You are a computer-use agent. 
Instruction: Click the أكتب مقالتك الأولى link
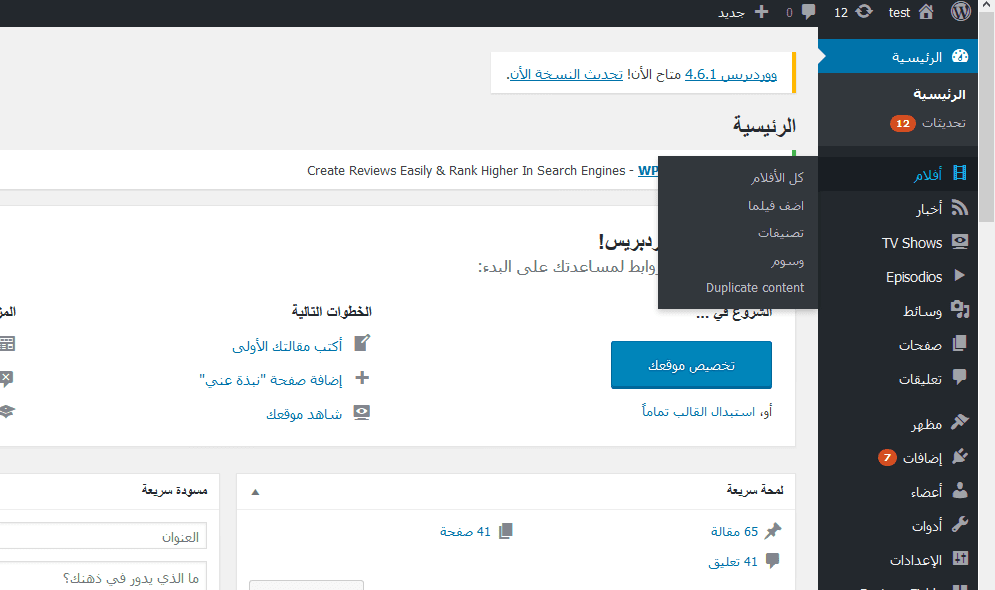pyautogui.click(x=287, y=346)
